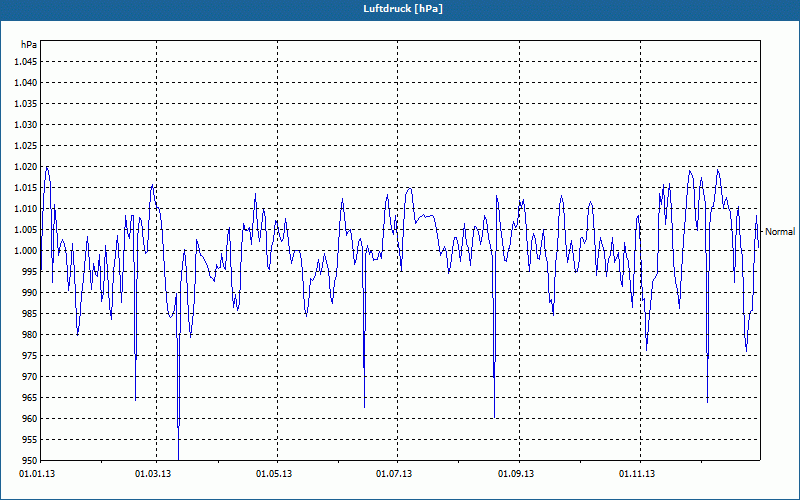Viewport: 800px width, 500px height.
Task: Select the 1.020 y-axis label
Action: click(25, 167)
